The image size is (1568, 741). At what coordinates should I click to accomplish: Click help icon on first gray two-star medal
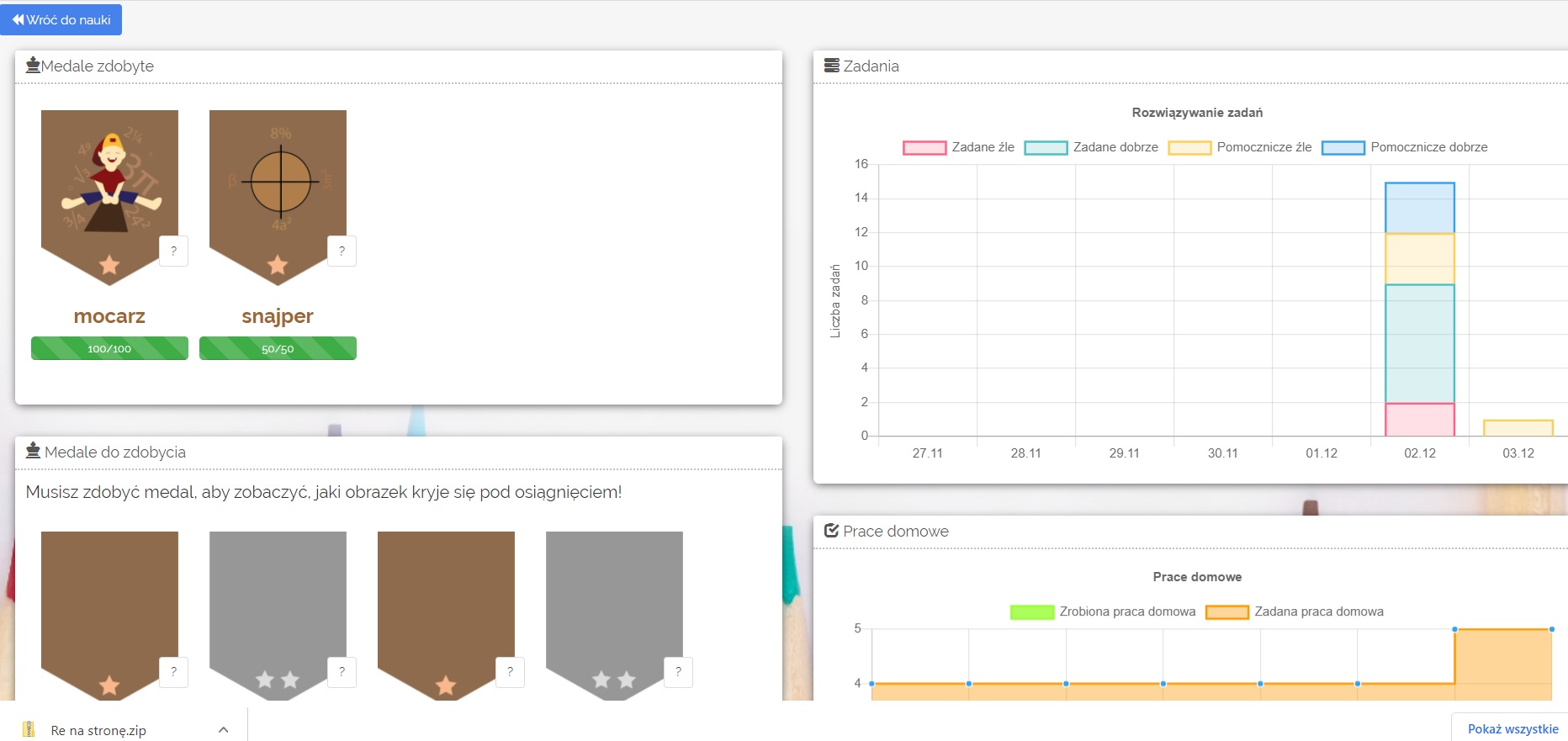(342, 672)
